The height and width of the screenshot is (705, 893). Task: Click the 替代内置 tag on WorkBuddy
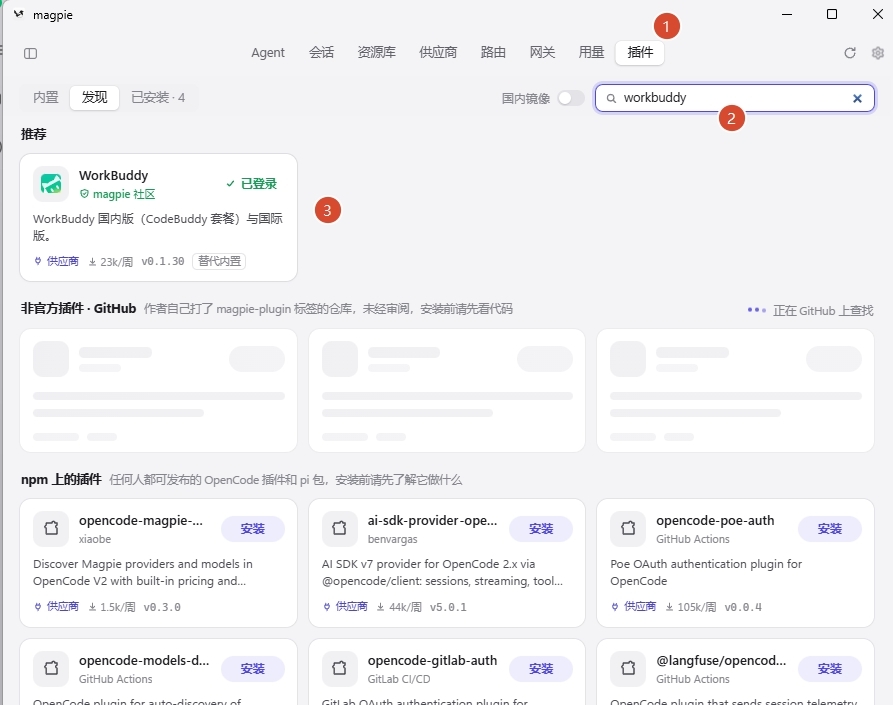click(x=219, y=261)
